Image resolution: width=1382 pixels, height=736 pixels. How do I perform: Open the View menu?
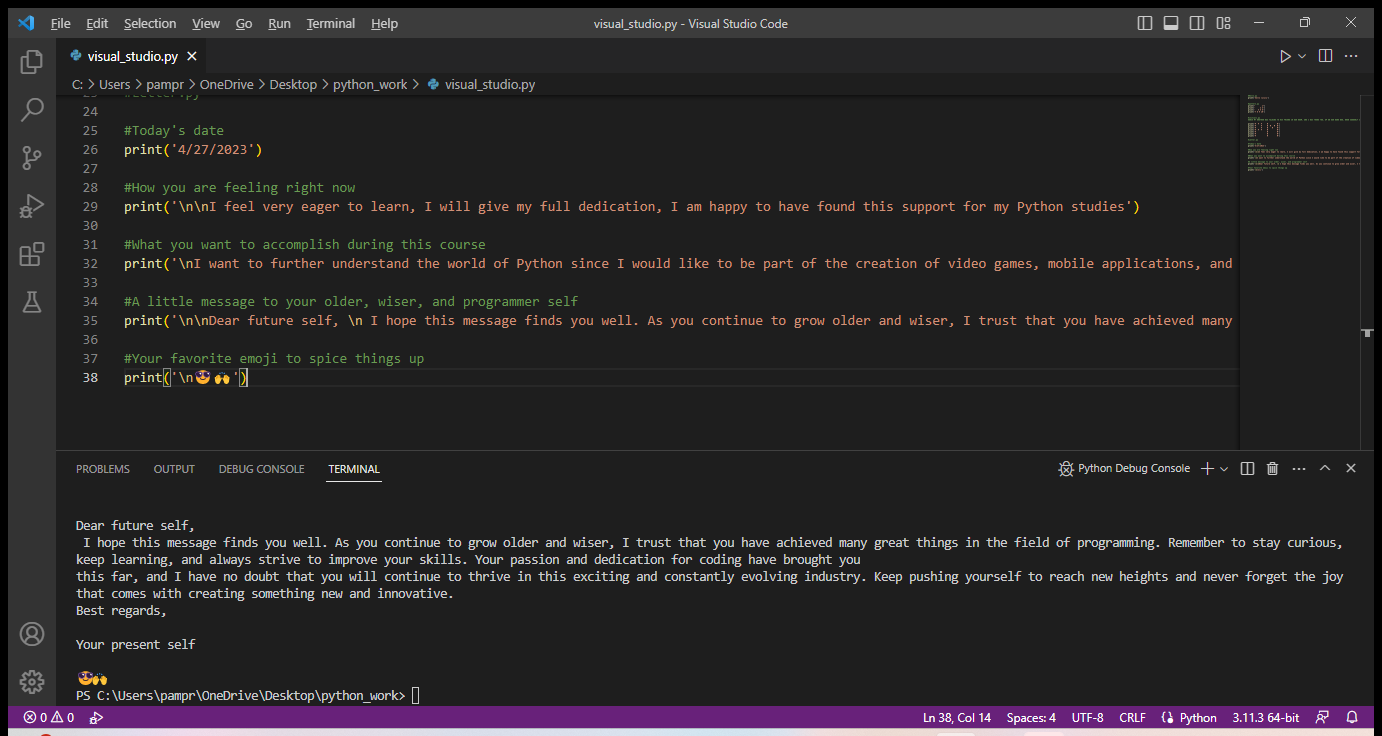tap(206, 23)
